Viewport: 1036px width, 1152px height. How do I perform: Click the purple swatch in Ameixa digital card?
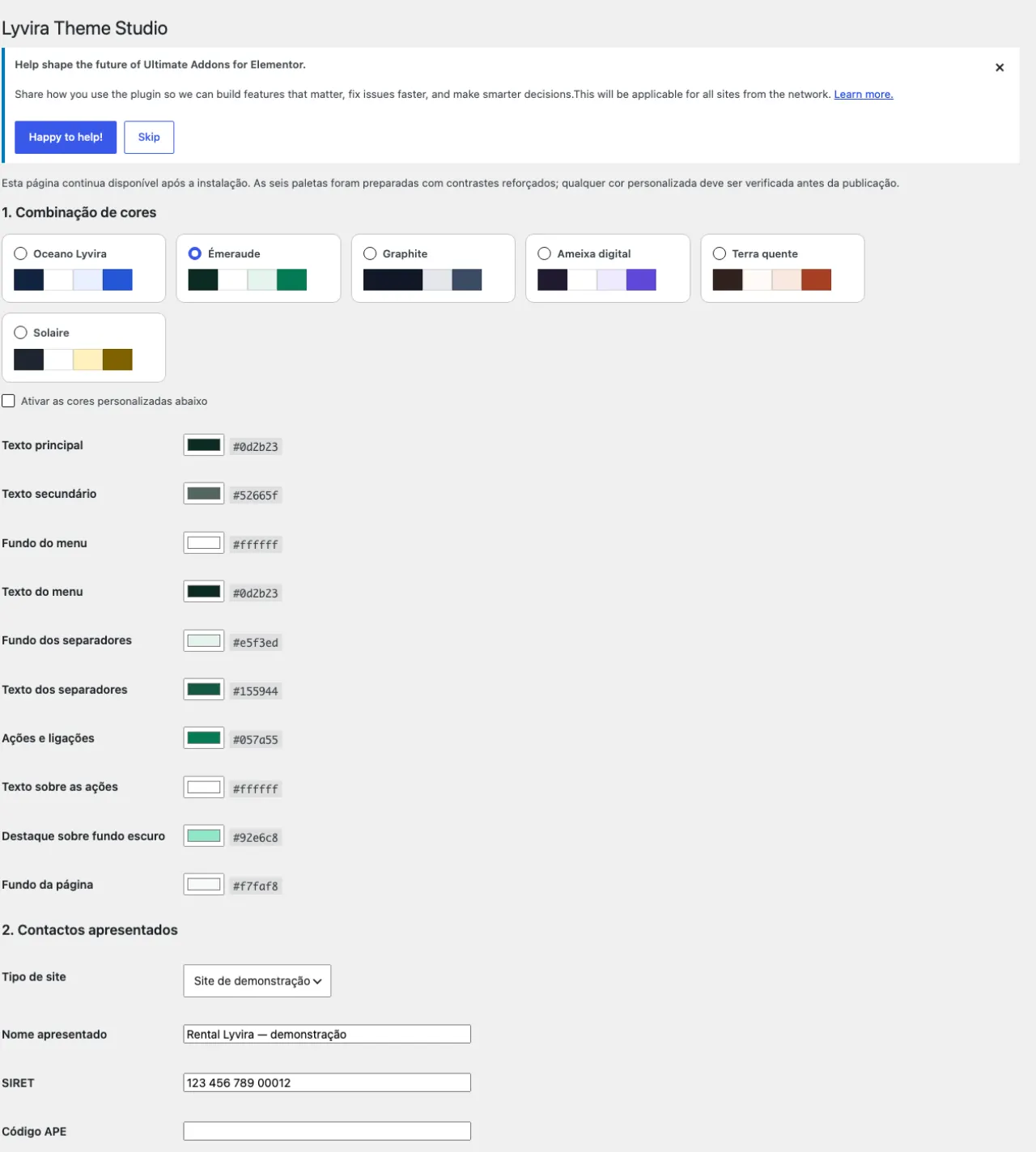(641, 279)
